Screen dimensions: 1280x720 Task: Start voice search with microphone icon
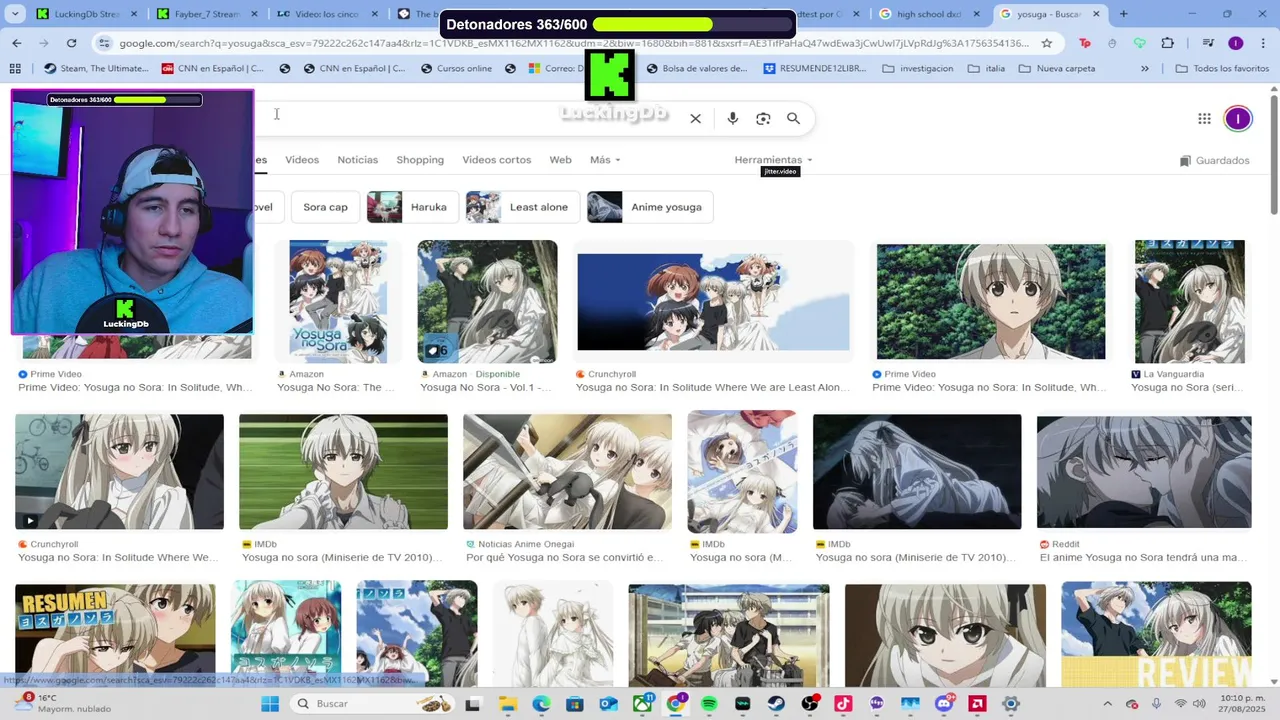(732, 119)
